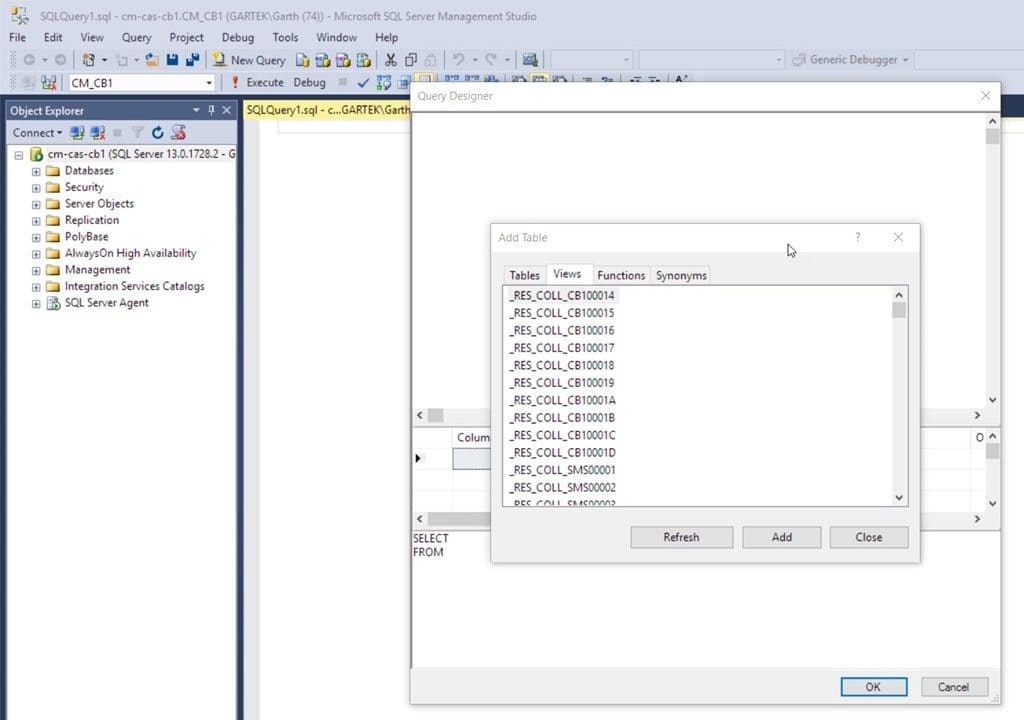Click the Refresh icon in Object Explorer
Viewport: 1024px width, 720px height.
coord(157,133)
